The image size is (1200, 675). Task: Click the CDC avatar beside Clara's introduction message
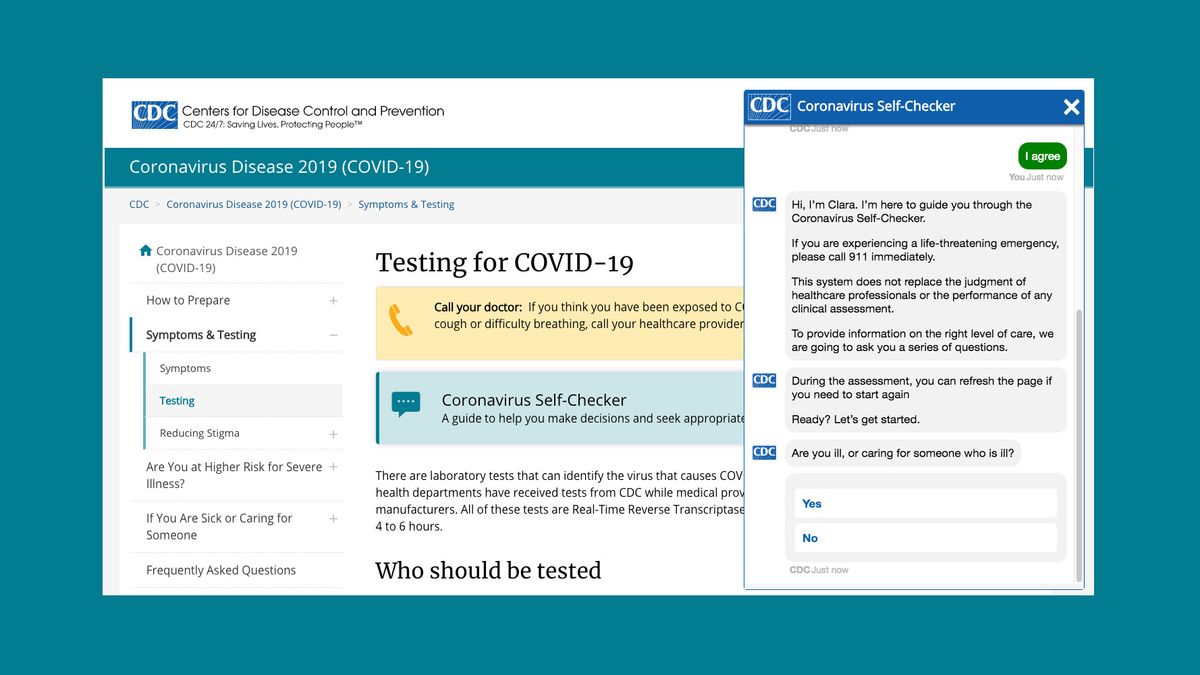tap(764, 203)
